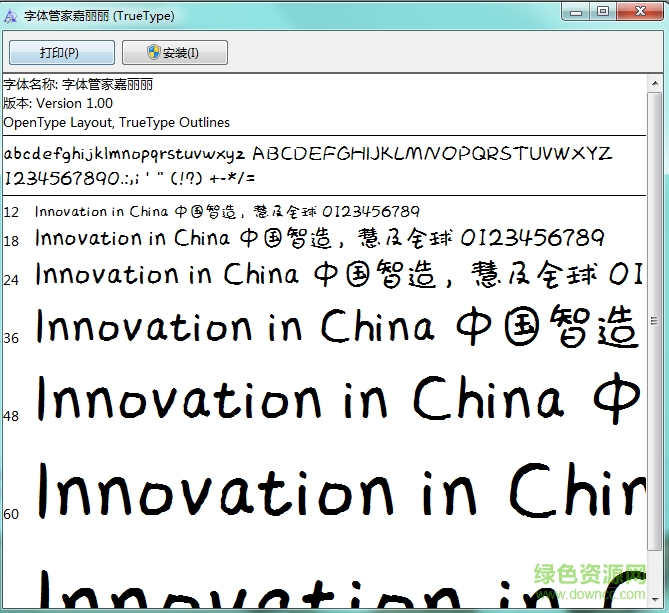Click the 12-point Innovation in China sample
Image resolution: width=669 pixels, height=613 pixels.
(x=227, y=211)
